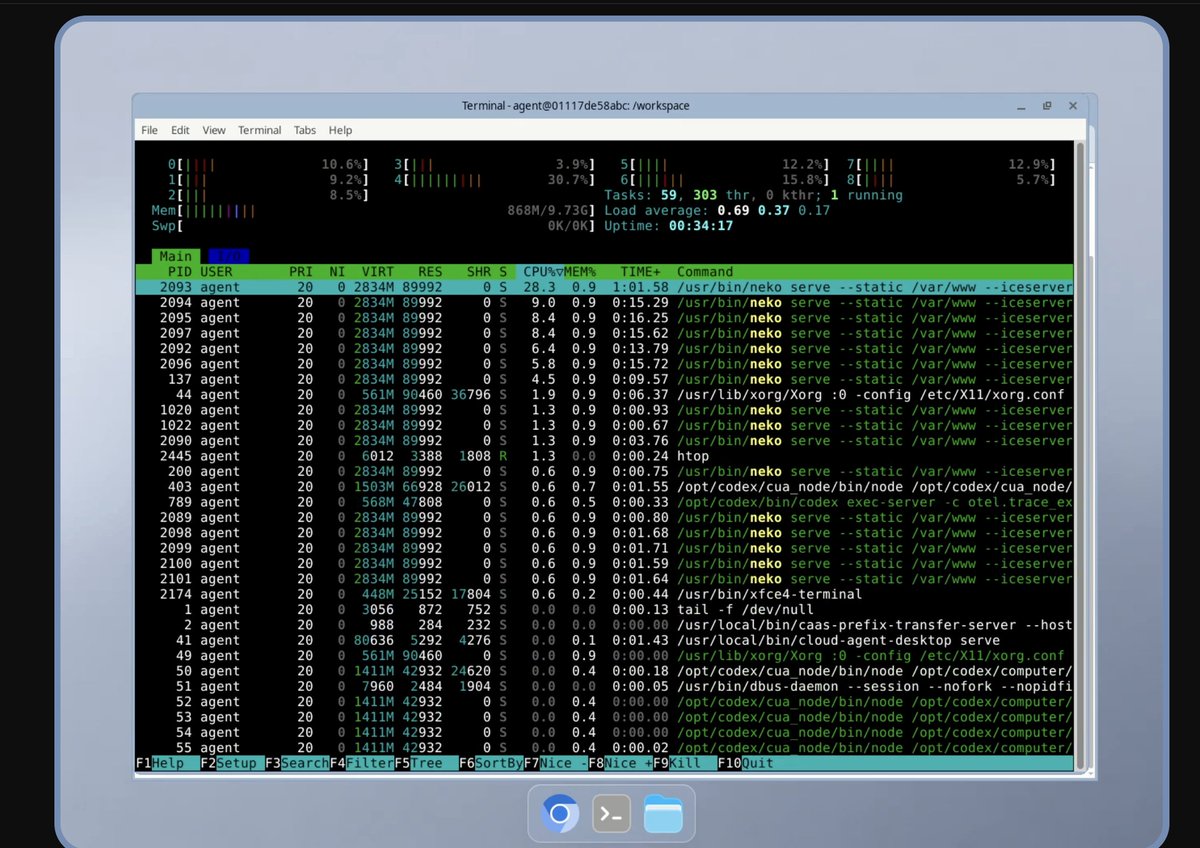Launch the Terminal icon in the dock
The image size is (1200, 848).
tap(612, 814)
